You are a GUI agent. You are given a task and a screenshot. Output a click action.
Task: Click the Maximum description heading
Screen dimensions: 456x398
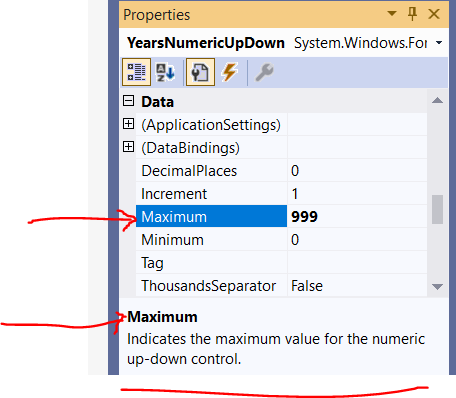162,317
